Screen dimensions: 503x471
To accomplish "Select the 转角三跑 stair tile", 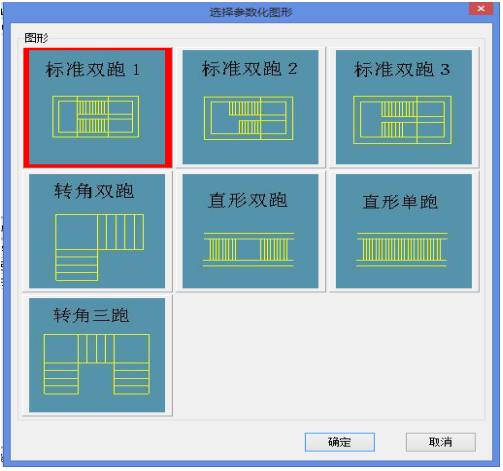I will 97,355.
